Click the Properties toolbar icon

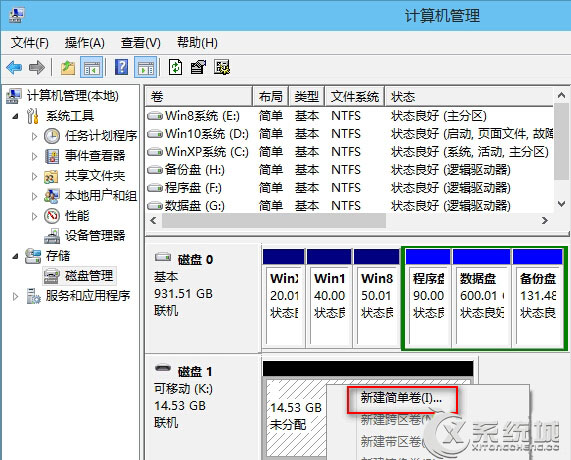(198, 67)
